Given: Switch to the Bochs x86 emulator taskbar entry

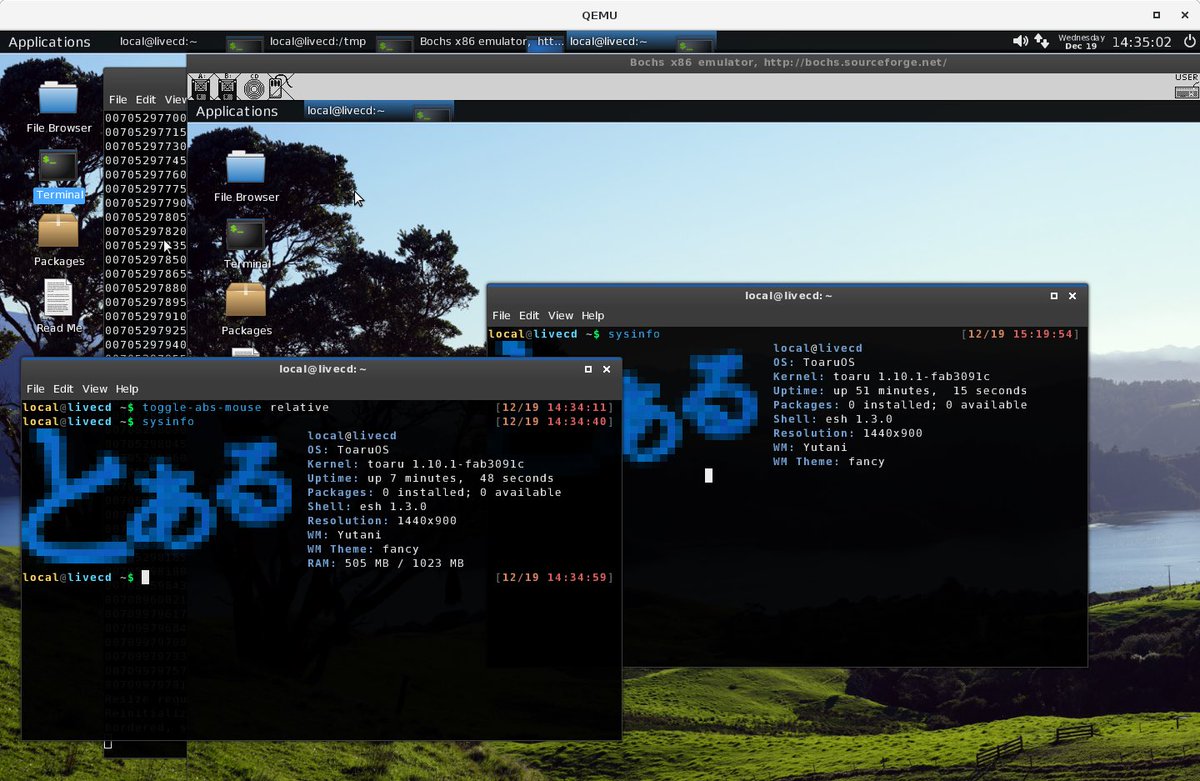Looking at the screenshot, I should click(x=490, y=42).
